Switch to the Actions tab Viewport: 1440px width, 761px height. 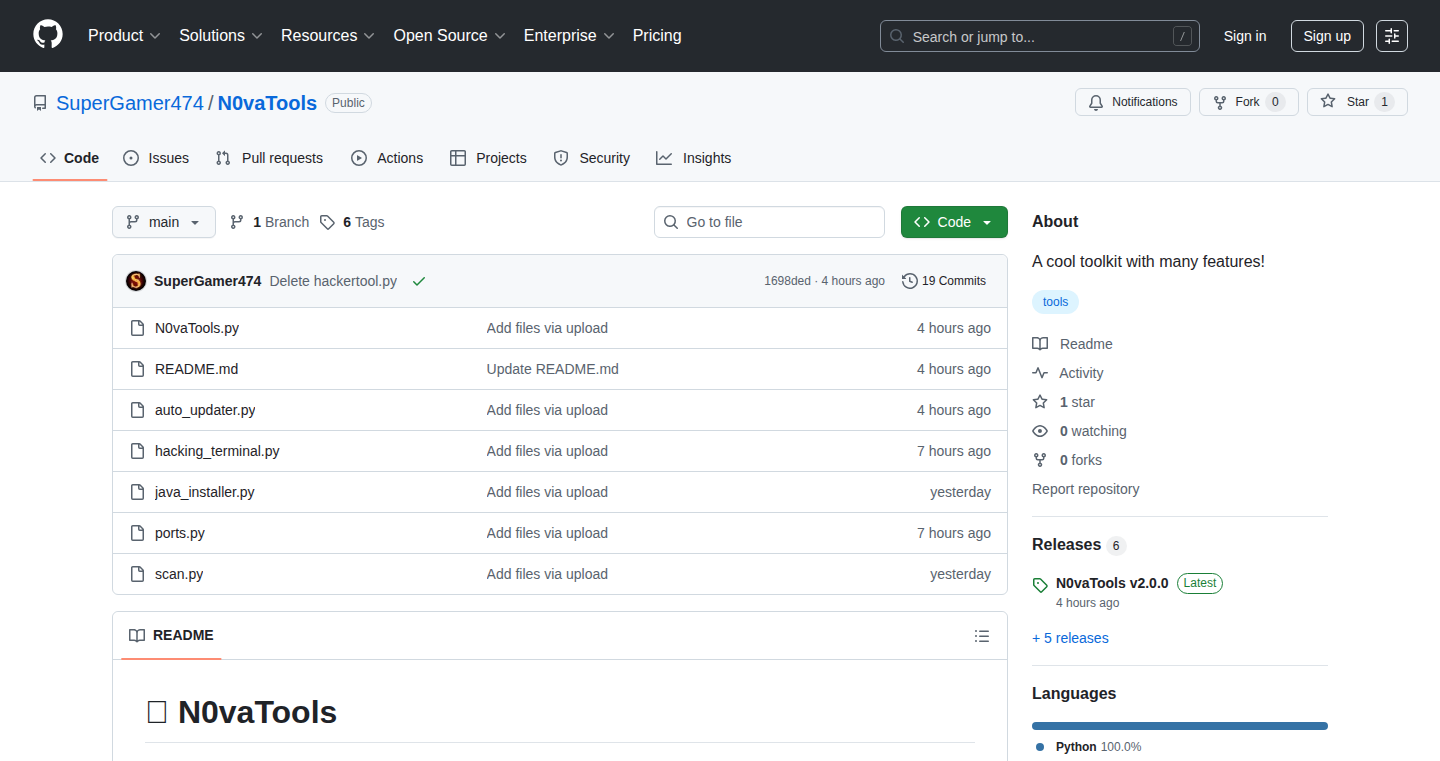(x=387, y=158)
